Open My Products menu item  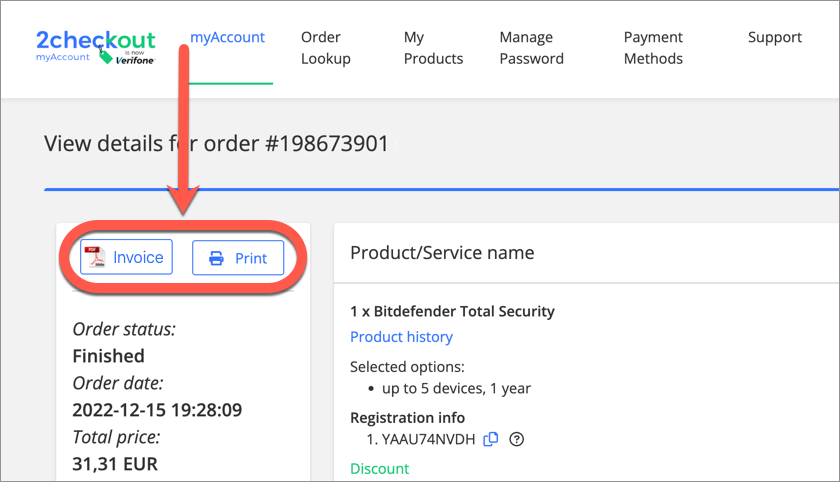coord(433,48)
